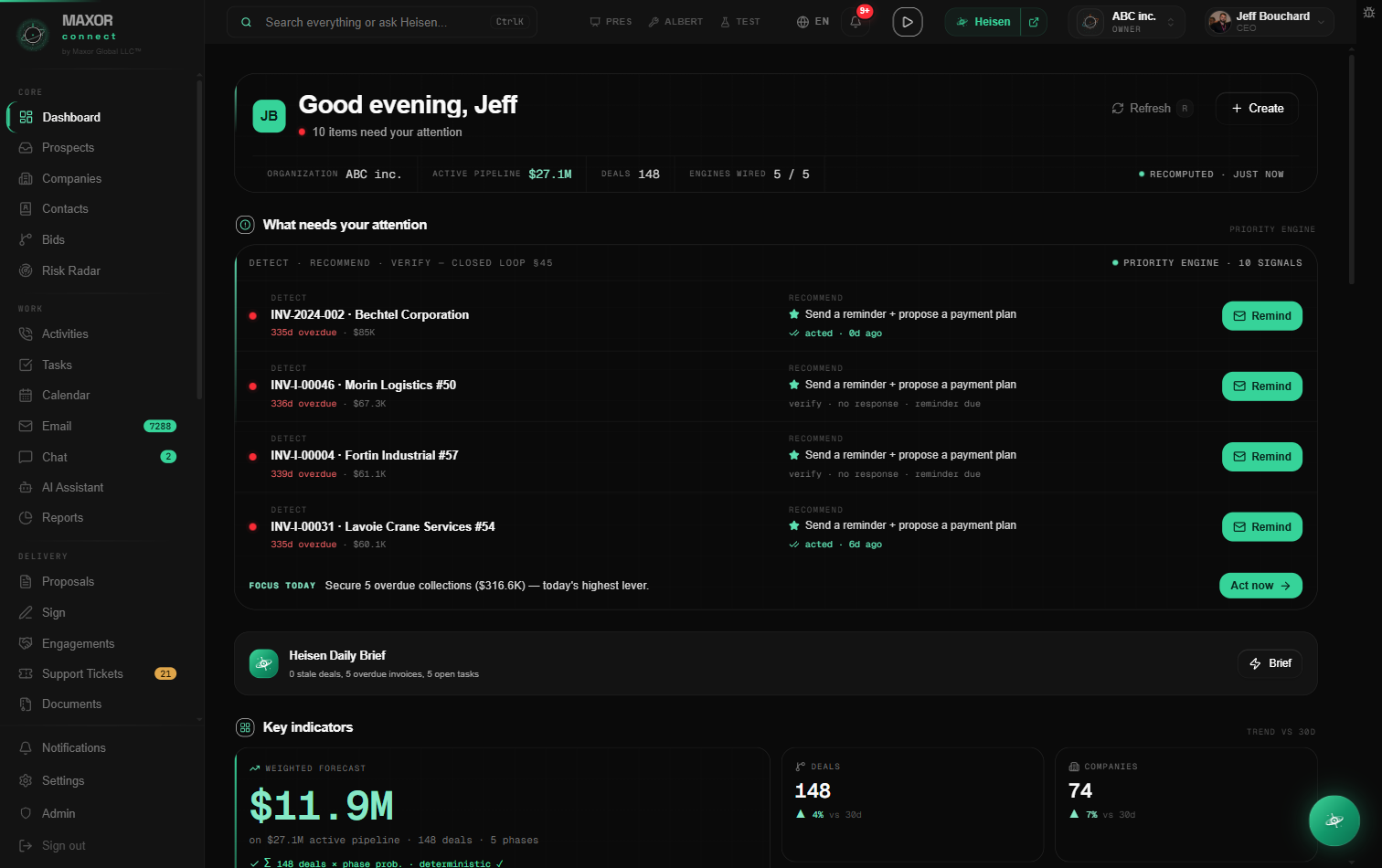
Task: Click Remind for Lavoie Crane Services #54
Action: [1262, 527]
